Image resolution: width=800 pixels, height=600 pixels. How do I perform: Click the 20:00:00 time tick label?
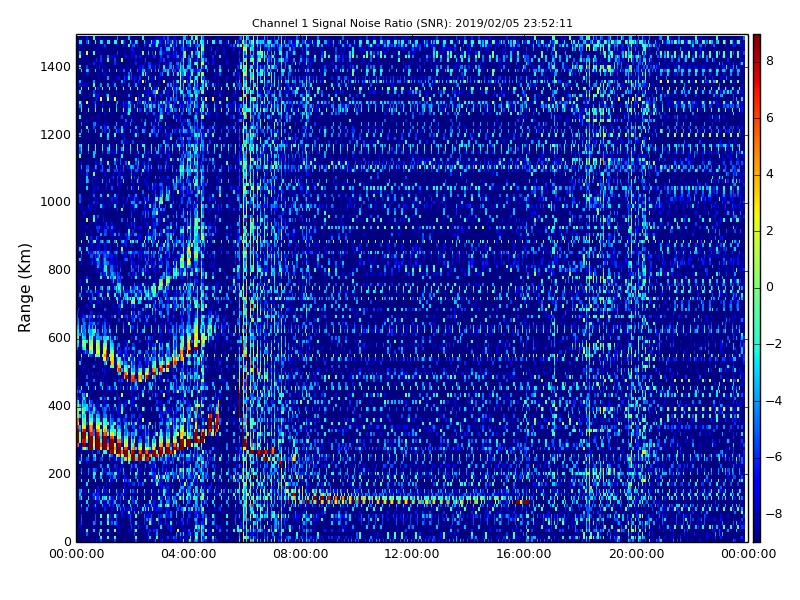pyautogui.click(x=636, y=554)
